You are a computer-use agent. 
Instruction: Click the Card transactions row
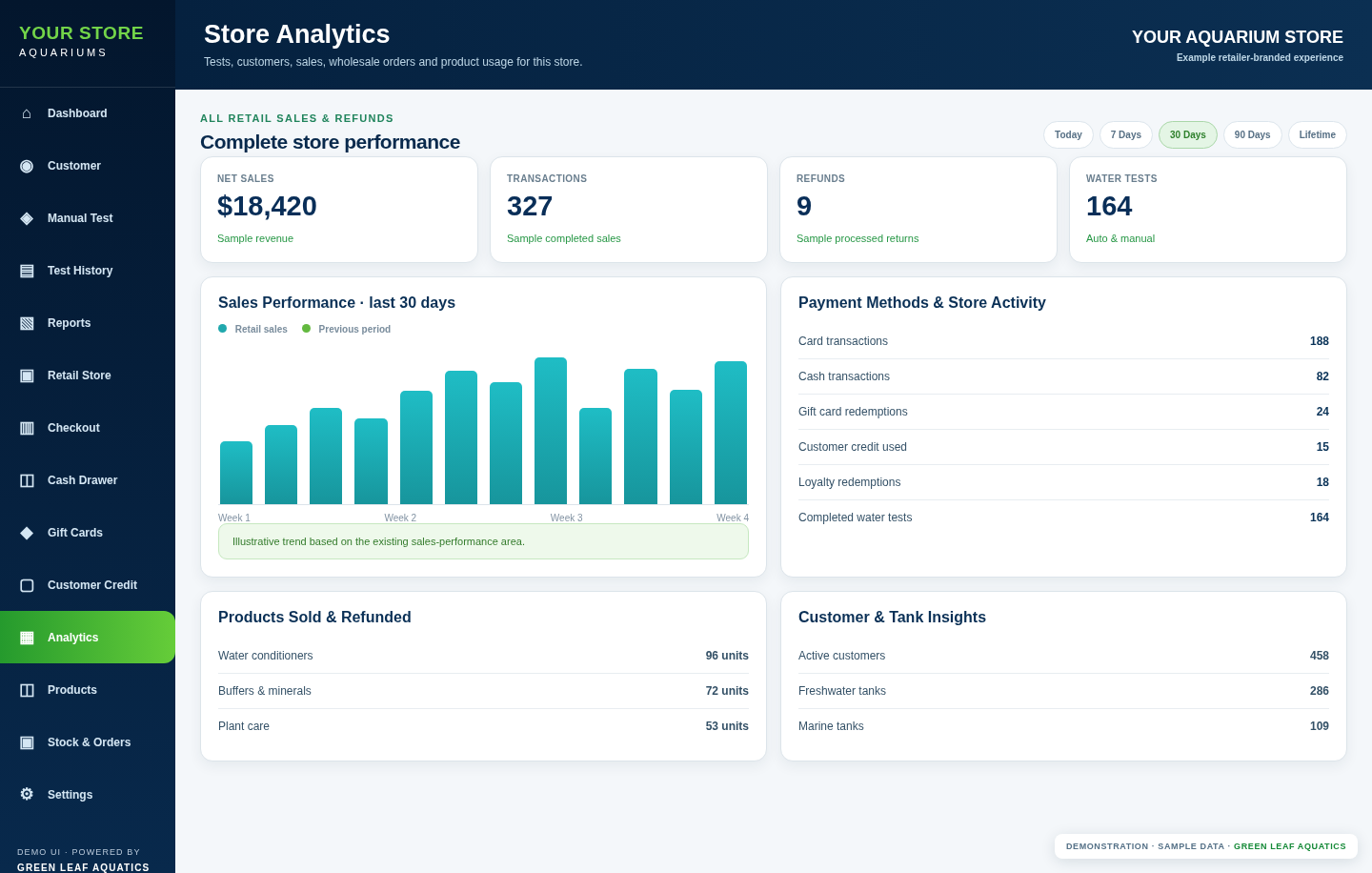(1063, 341)
